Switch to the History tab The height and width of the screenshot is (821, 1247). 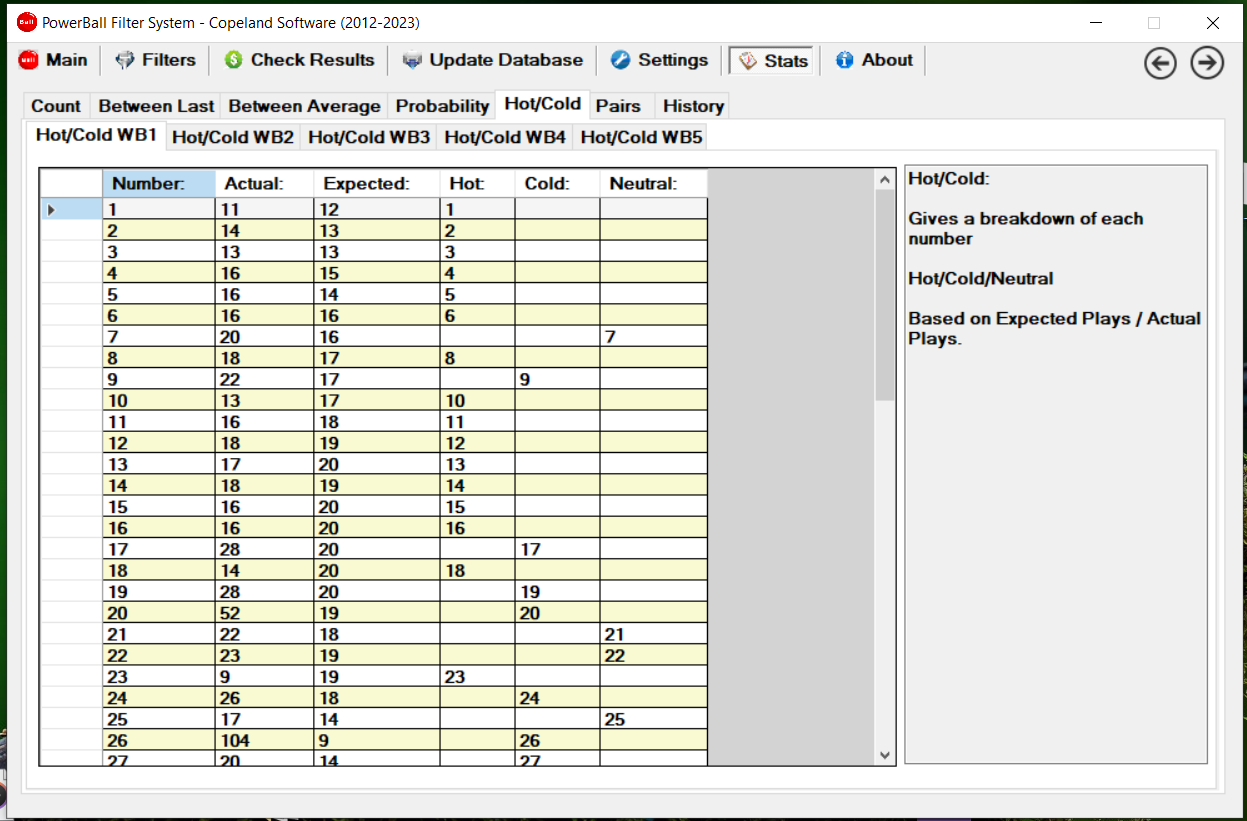[x=693, y=106]
